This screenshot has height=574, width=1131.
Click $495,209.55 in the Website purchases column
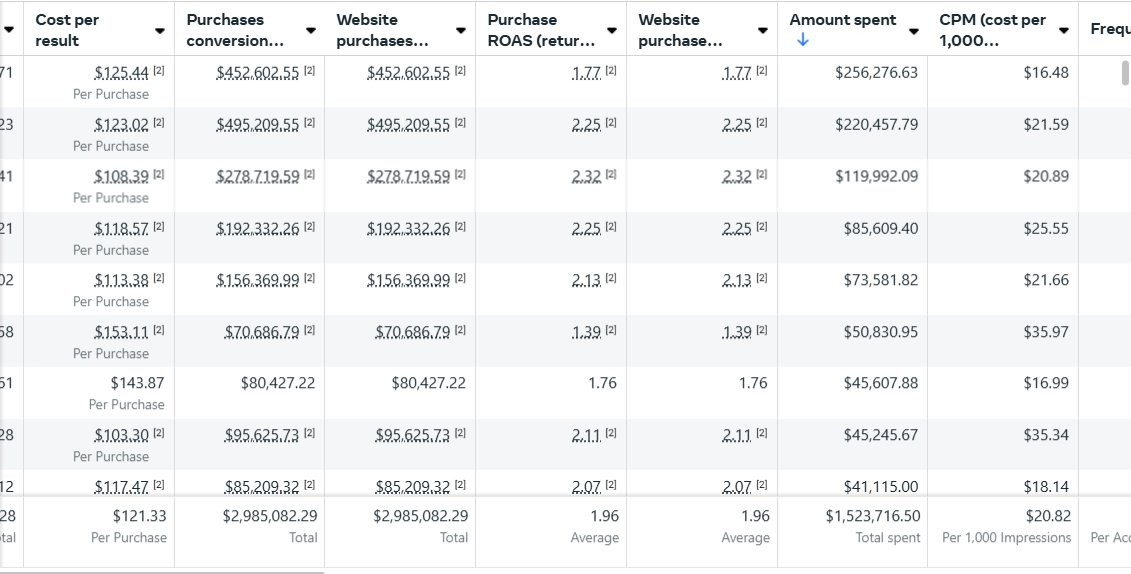pyautogui.click(x=408, y=124)
